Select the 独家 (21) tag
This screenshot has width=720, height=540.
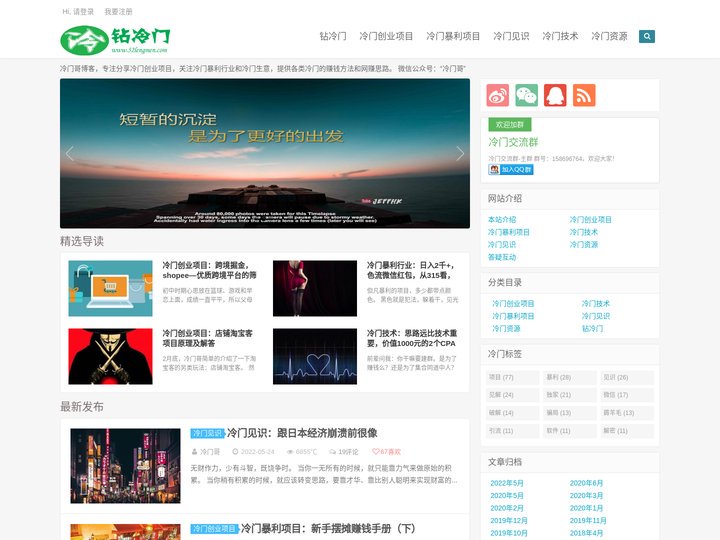[x=569, y=395]
